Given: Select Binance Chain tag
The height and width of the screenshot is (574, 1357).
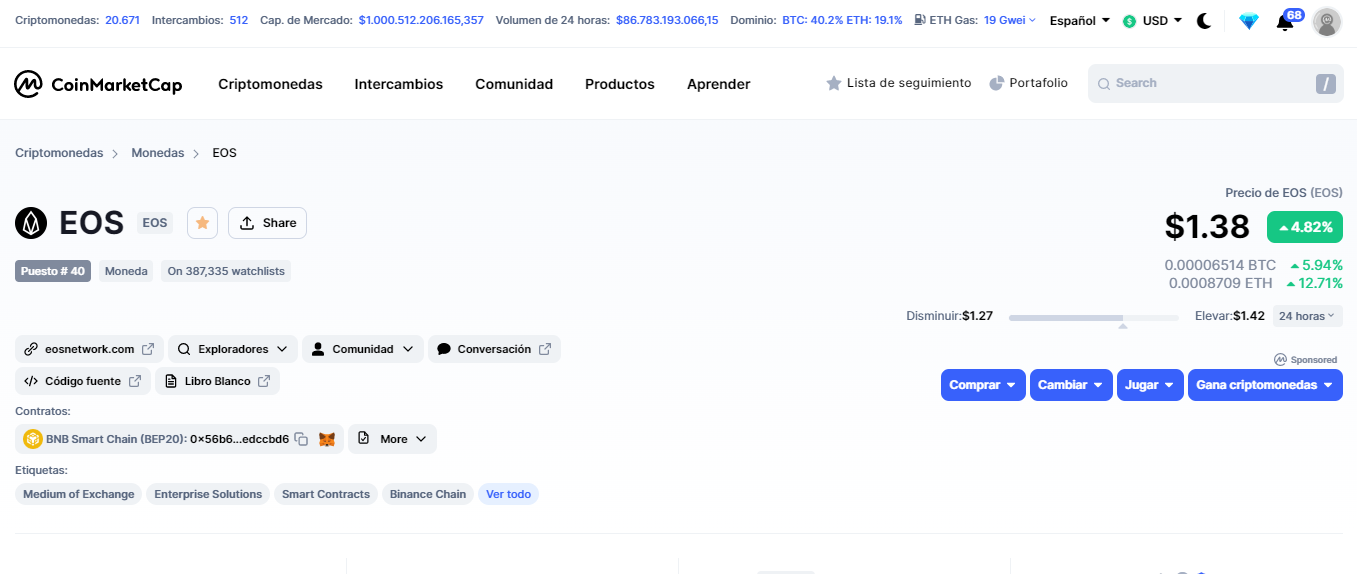Looking at the screenshot, I should [x=428, y=494].
